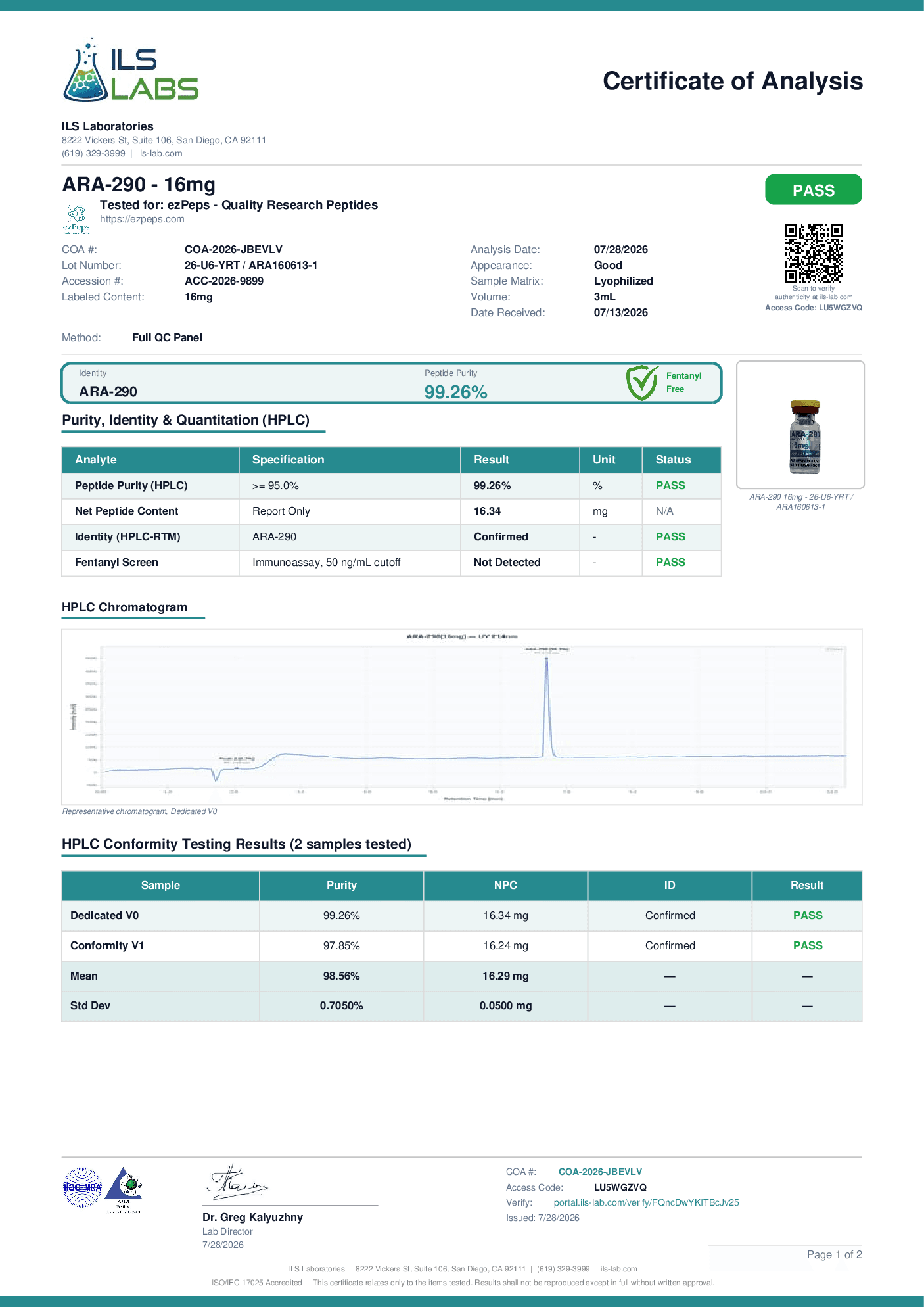Click Dr. Greg Kalyuzhny's handwritten signature
Screen dimensions: 924x1307
coord(237,1181)
